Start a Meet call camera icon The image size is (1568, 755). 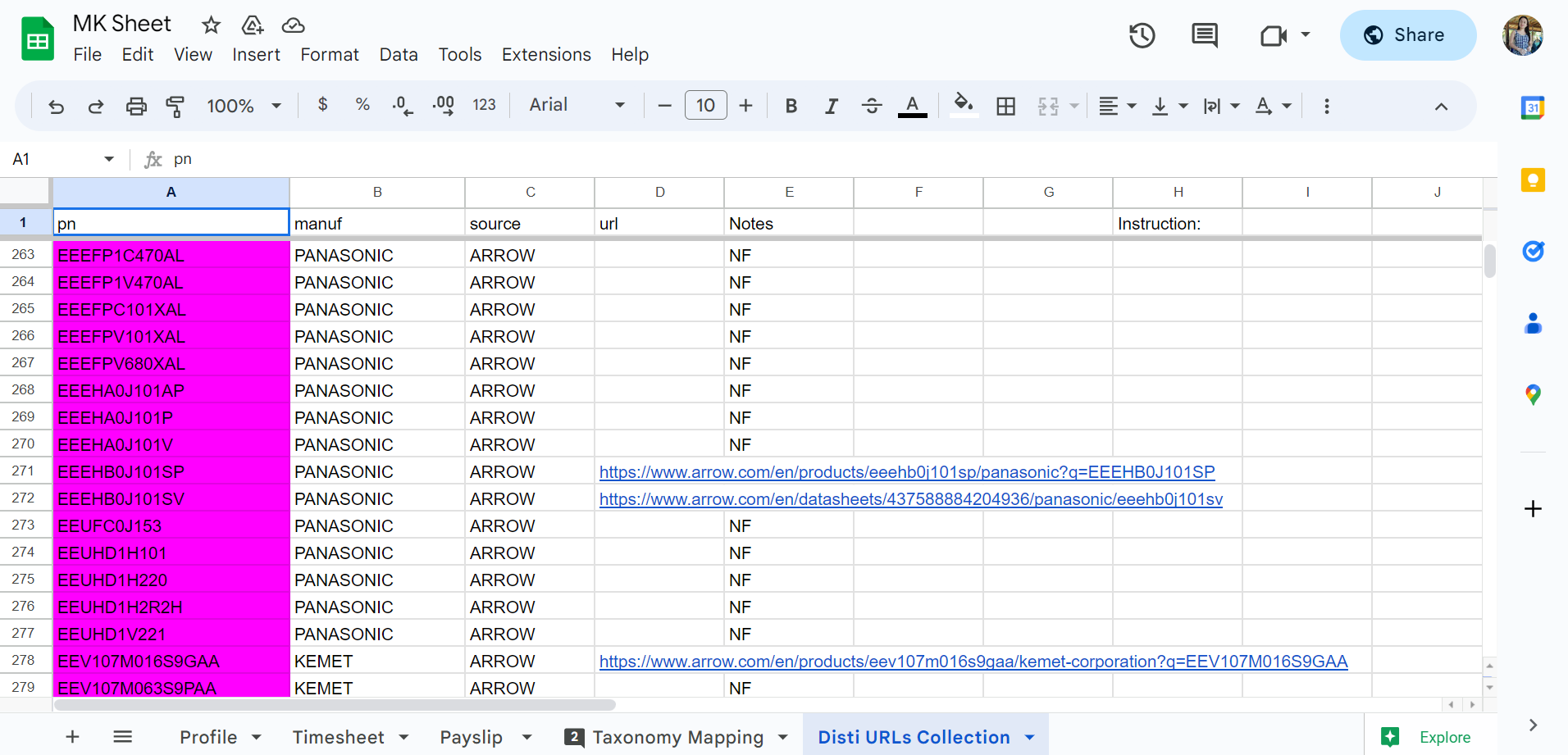(x=1274, y=35)
